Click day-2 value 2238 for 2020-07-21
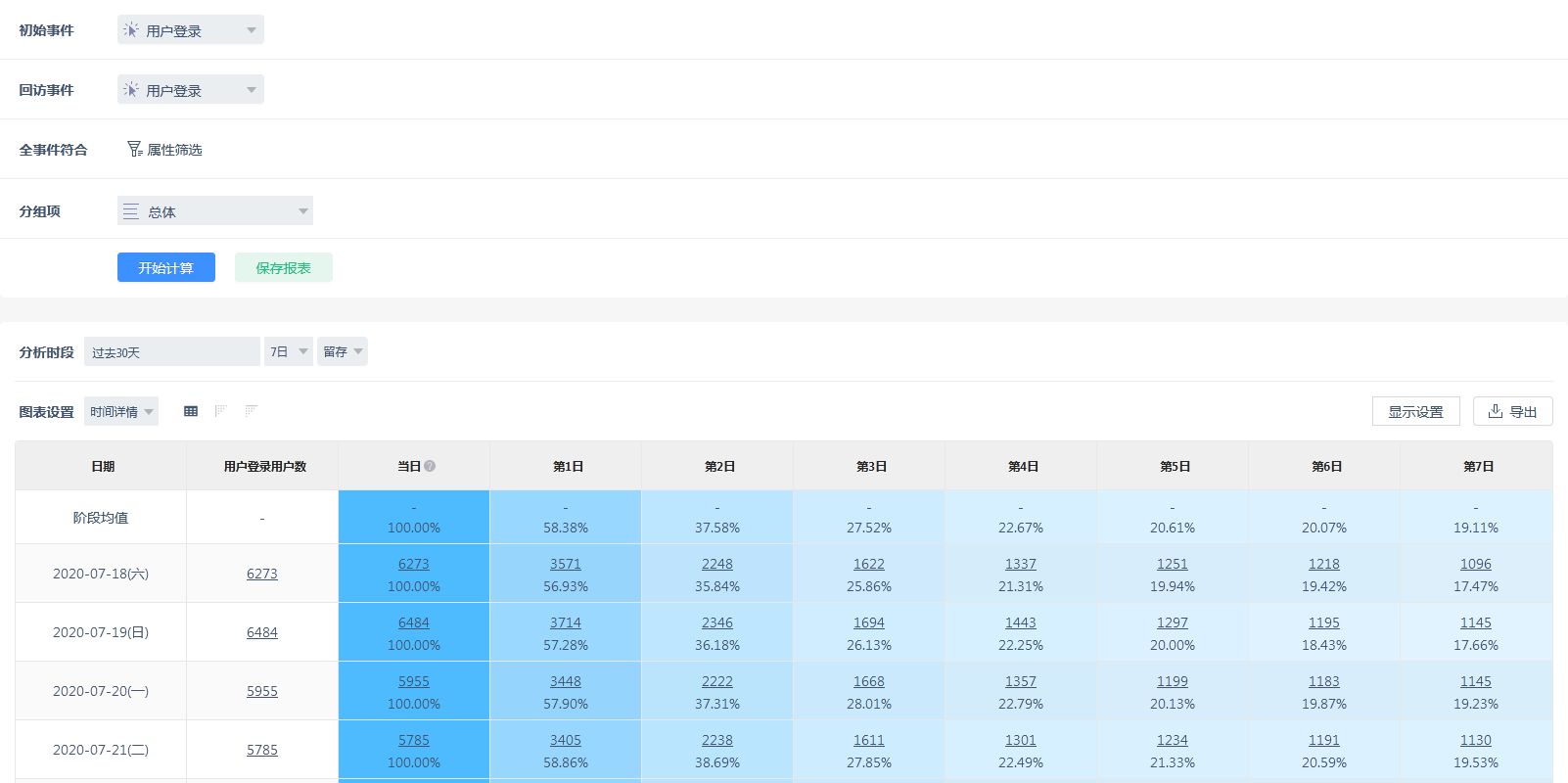This screenshot has width=1568, height=783. tap(717, 740)
